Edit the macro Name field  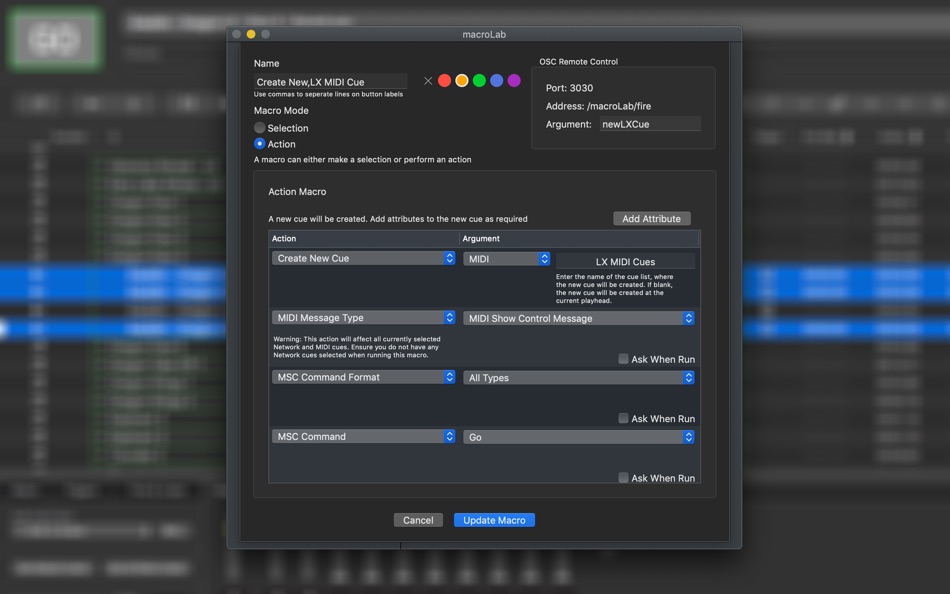pyautogui.click(x=330, y=82)
